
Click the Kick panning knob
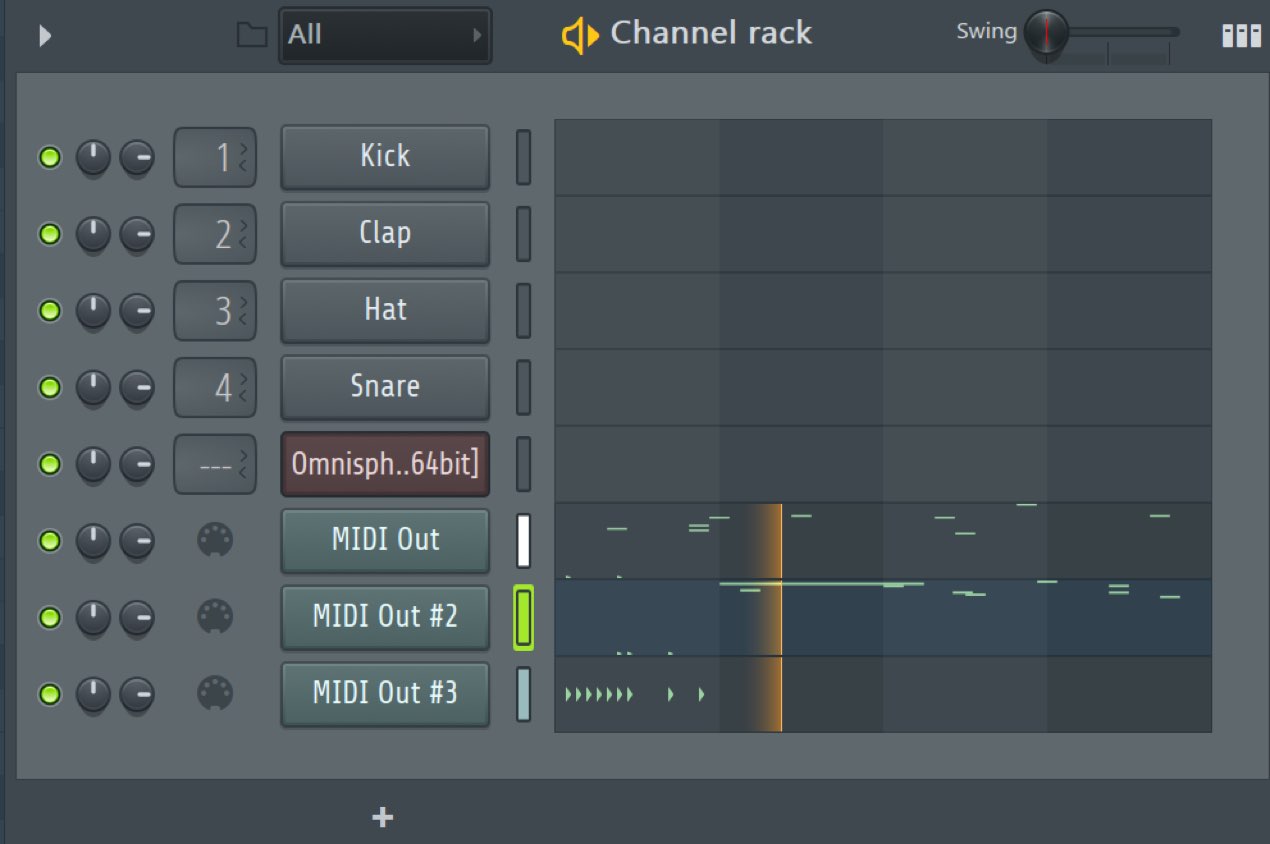[93, 157]
